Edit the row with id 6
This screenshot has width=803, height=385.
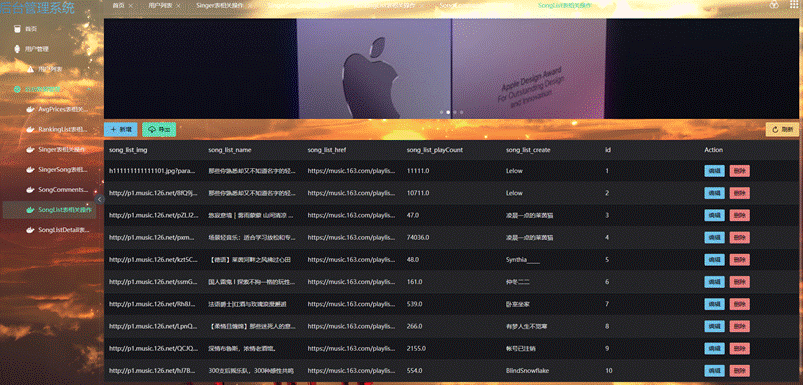(714, 282)
